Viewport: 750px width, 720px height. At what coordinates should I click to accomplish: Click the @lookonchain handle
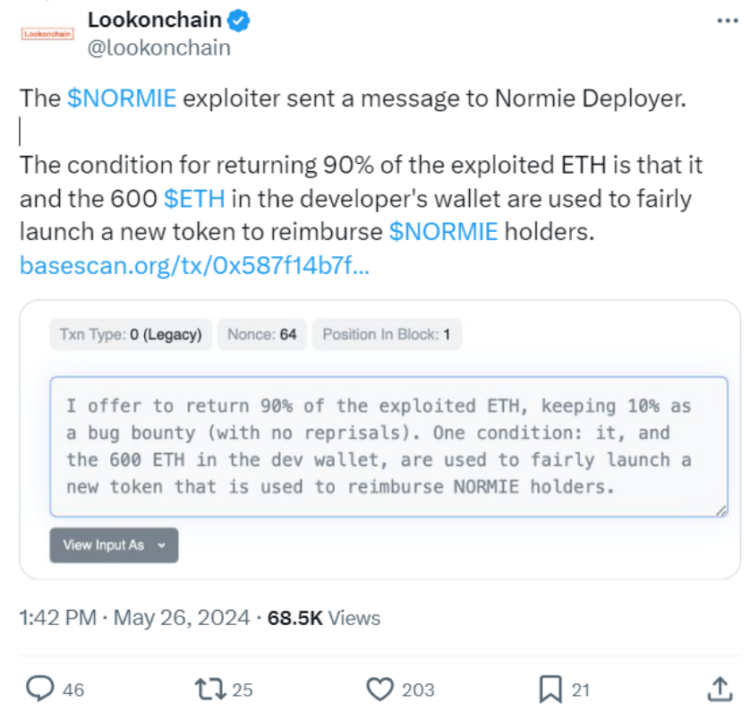coord(159,47)
